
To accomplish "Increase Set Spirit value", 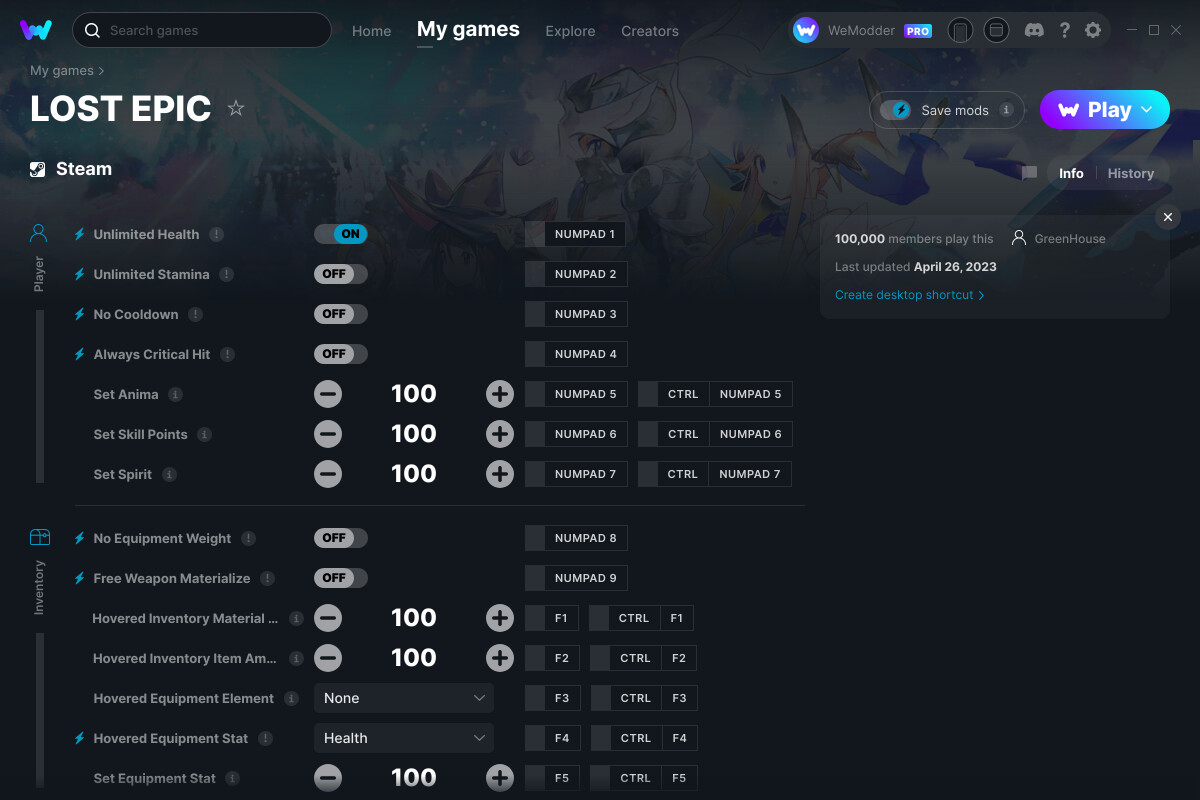I will click(x=500, y=474).
